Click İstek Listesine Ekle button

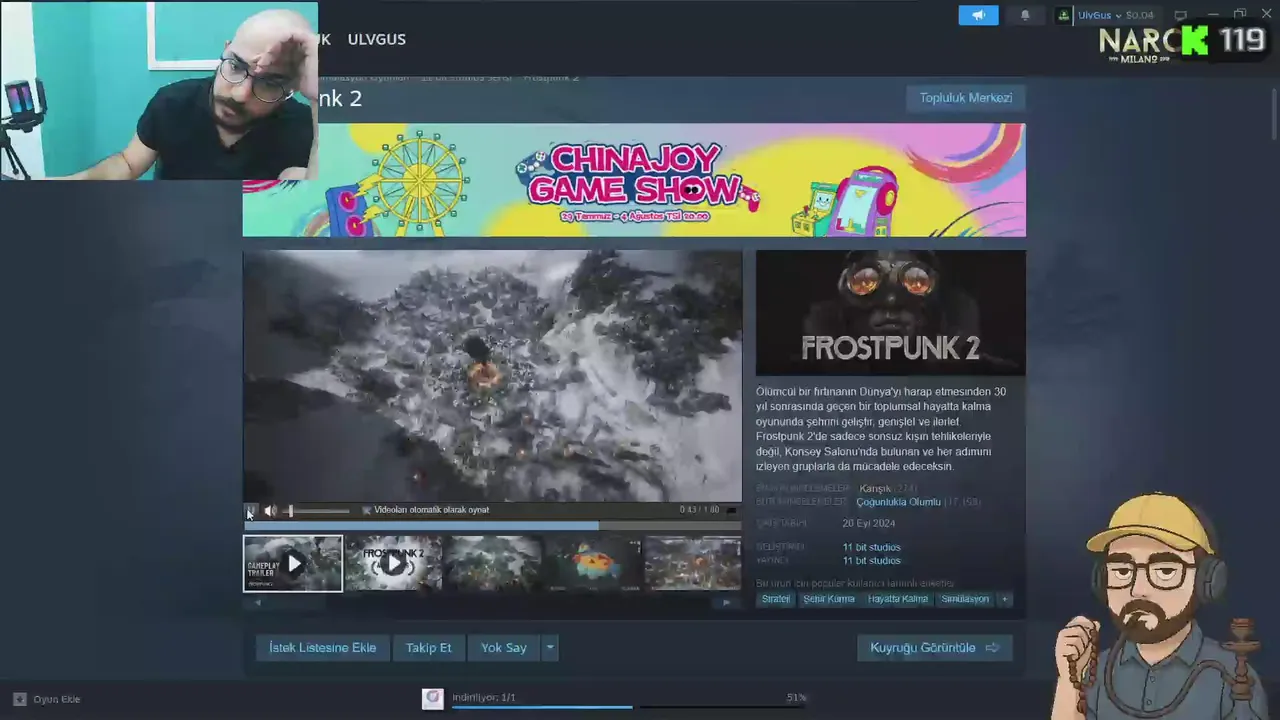[x=323, y=648]
